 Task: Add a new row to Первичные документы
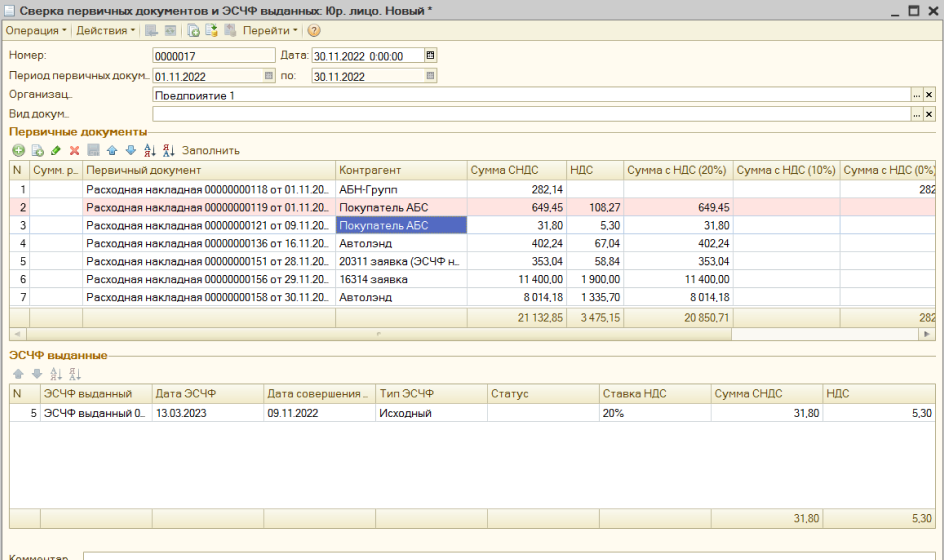tap(19, 151)
